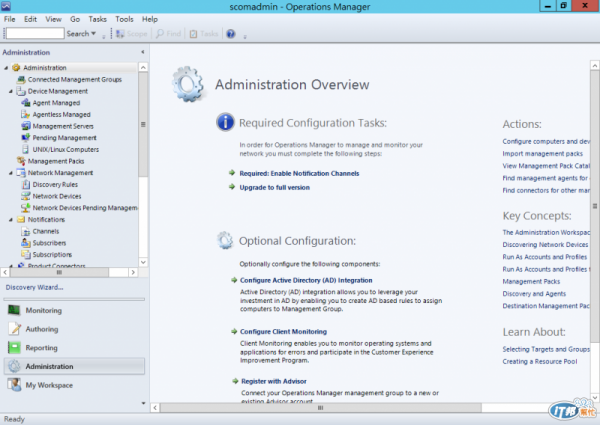Click the Administration root node gear icon
The image size is (600, 425).
(x=16, y=68)
